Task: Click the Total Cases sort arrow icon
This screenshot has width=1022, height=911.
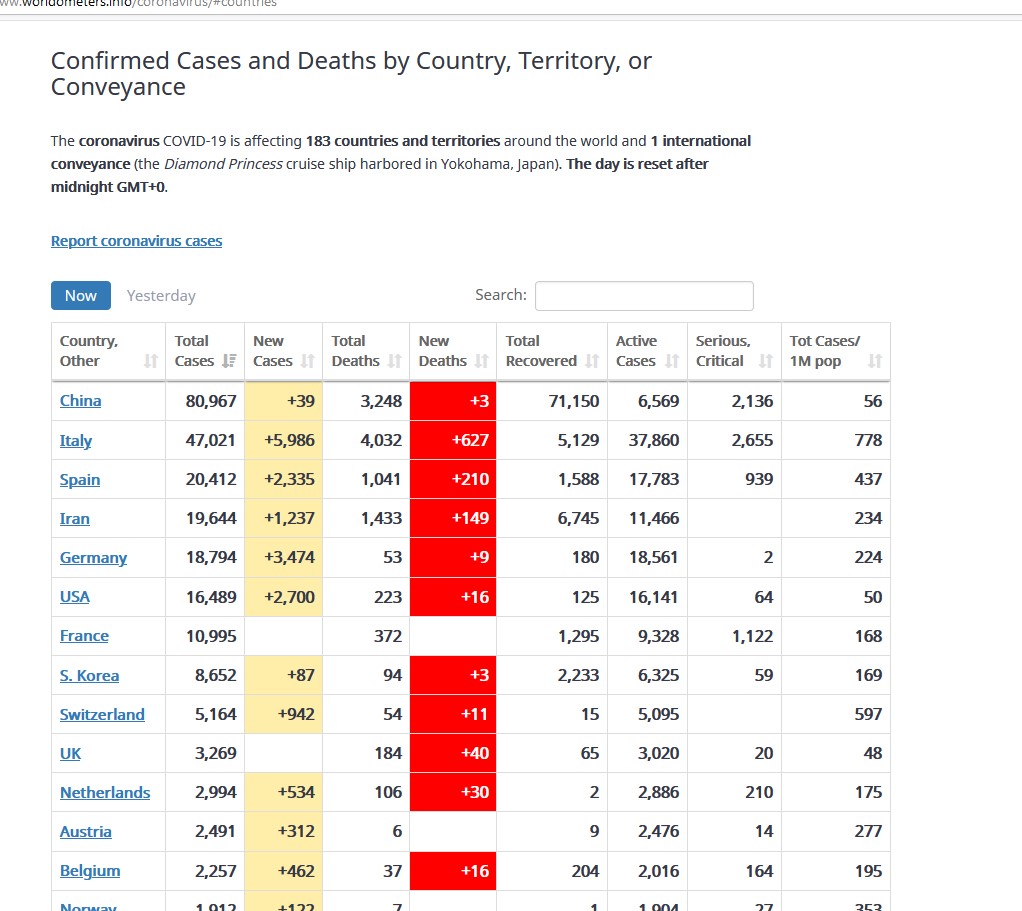Action: point(229,361)
